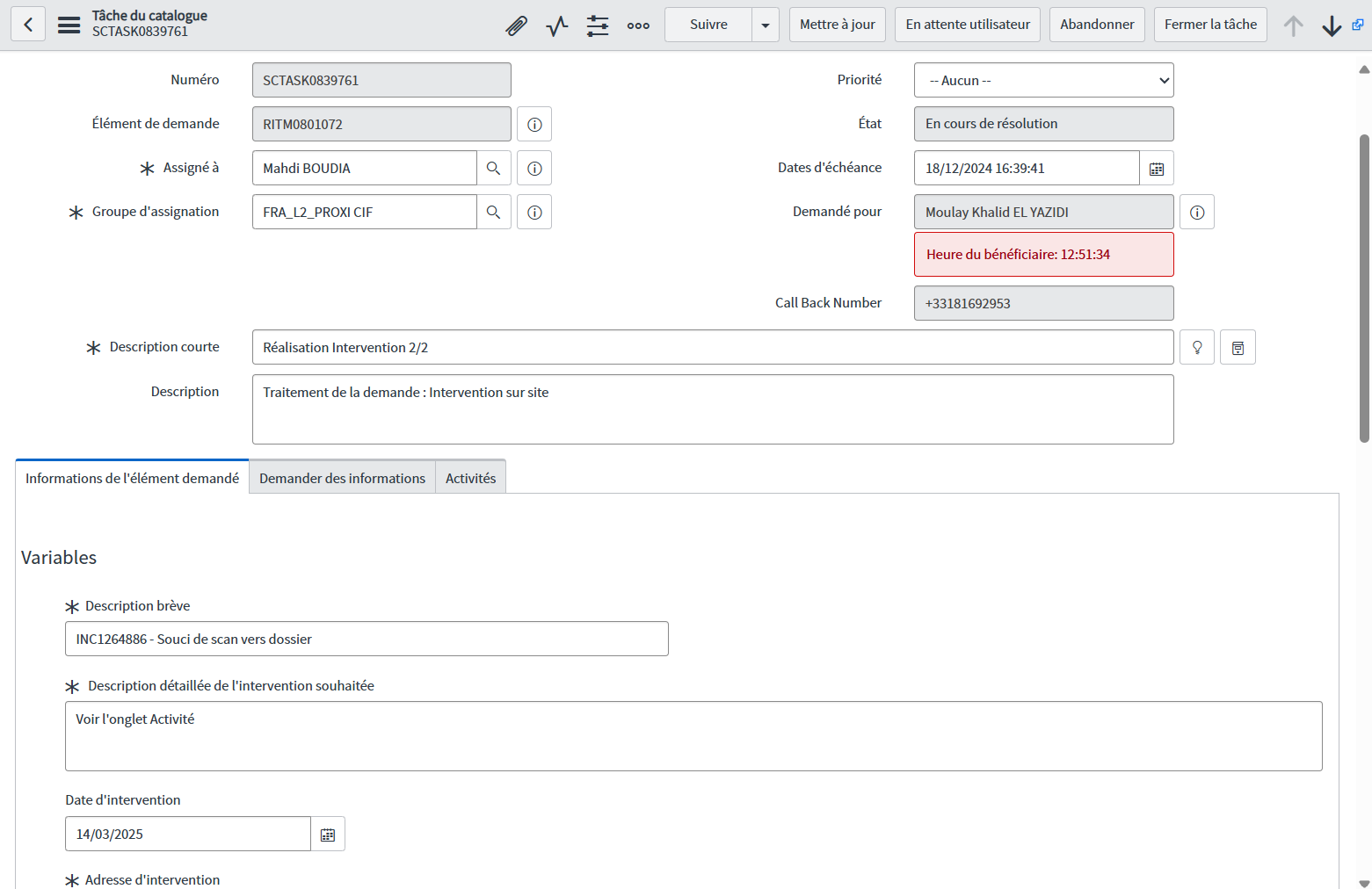This screenshot has height=889, width=1372.
Task: Click Fermer la tâche button
Action: point(1210,25)
